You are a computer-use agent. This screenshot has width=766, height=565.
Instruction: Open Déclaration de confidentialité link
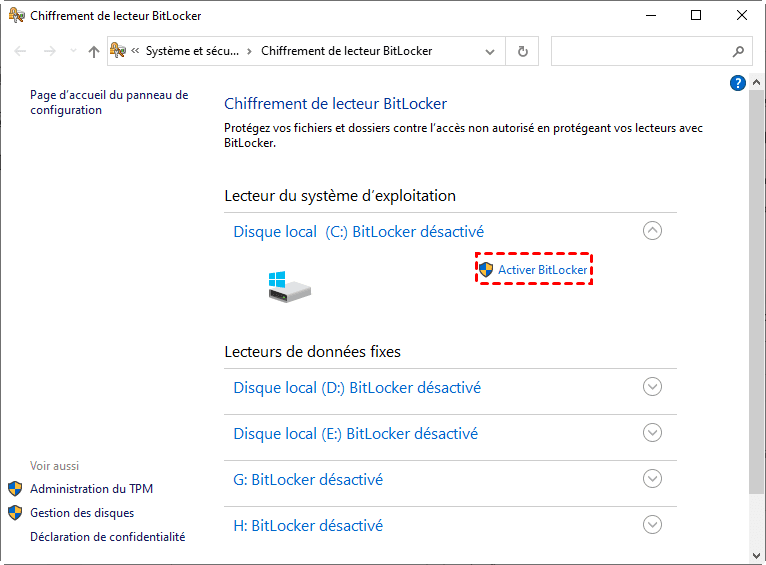pyautogui.click(x=107, y=537)
